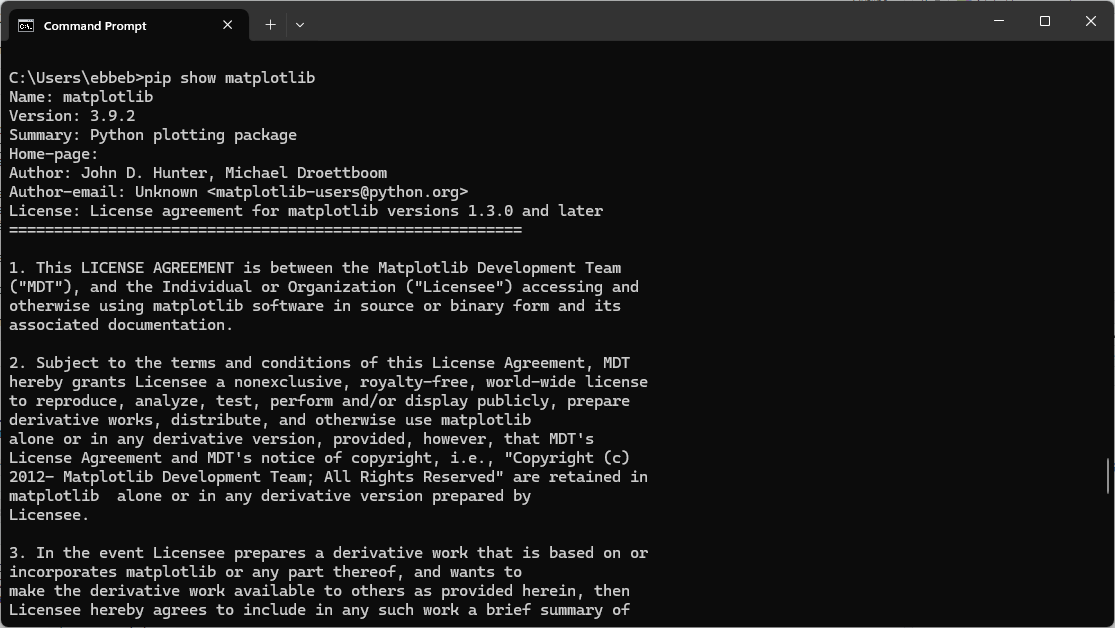Select the Command Prompt tab title
Image resolution: width=1115 pixels, height=628 pixels.
[x=95, y=26]
